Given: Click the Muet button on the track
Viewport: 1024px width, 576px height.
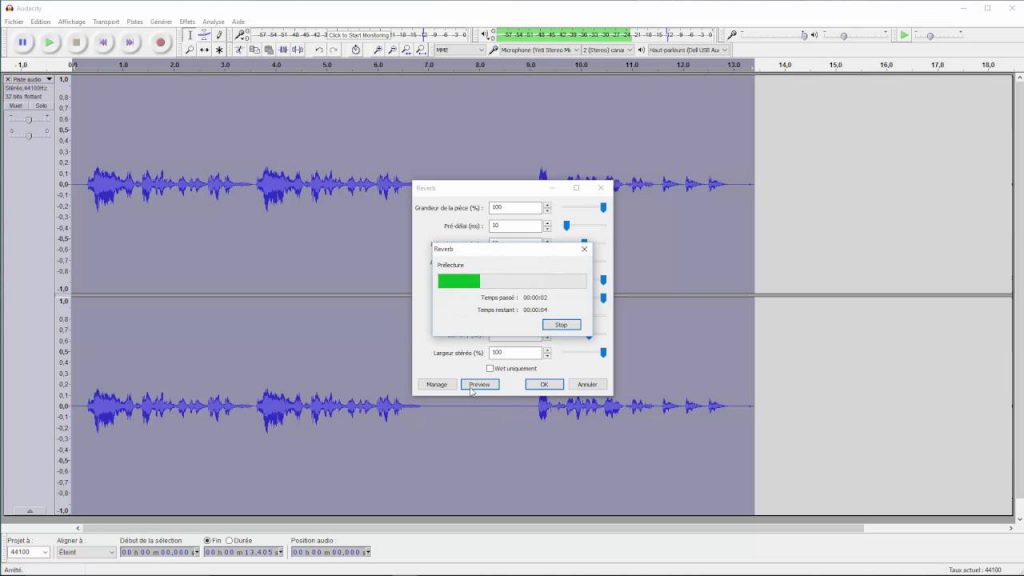Looking at the screenshot, I should coord(16,105).
